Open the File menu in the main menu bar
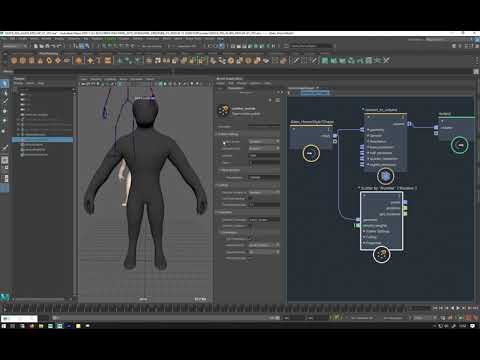 [4, 39]
